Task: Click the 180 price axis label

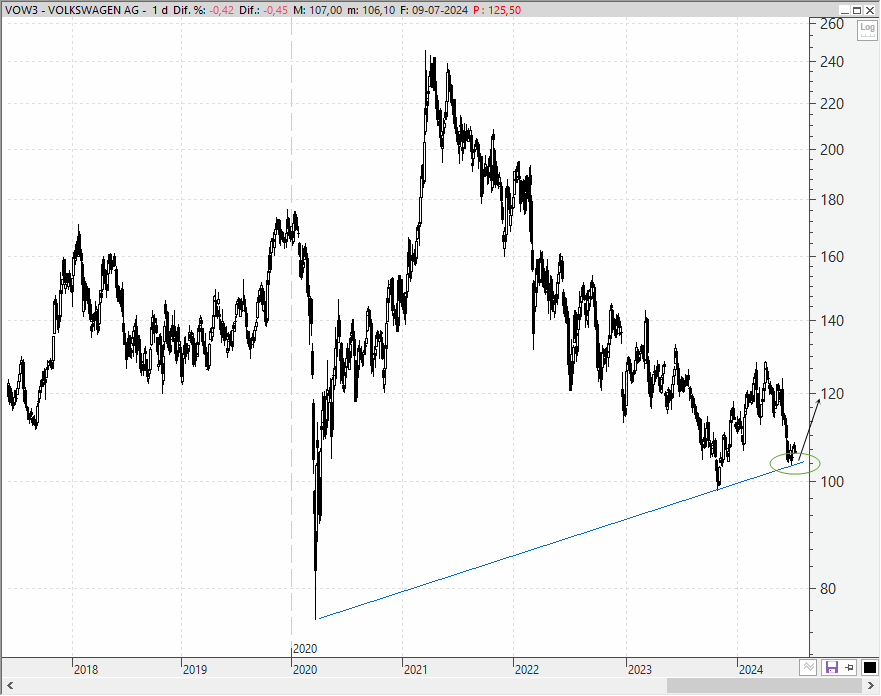Action: click(832, 199)
